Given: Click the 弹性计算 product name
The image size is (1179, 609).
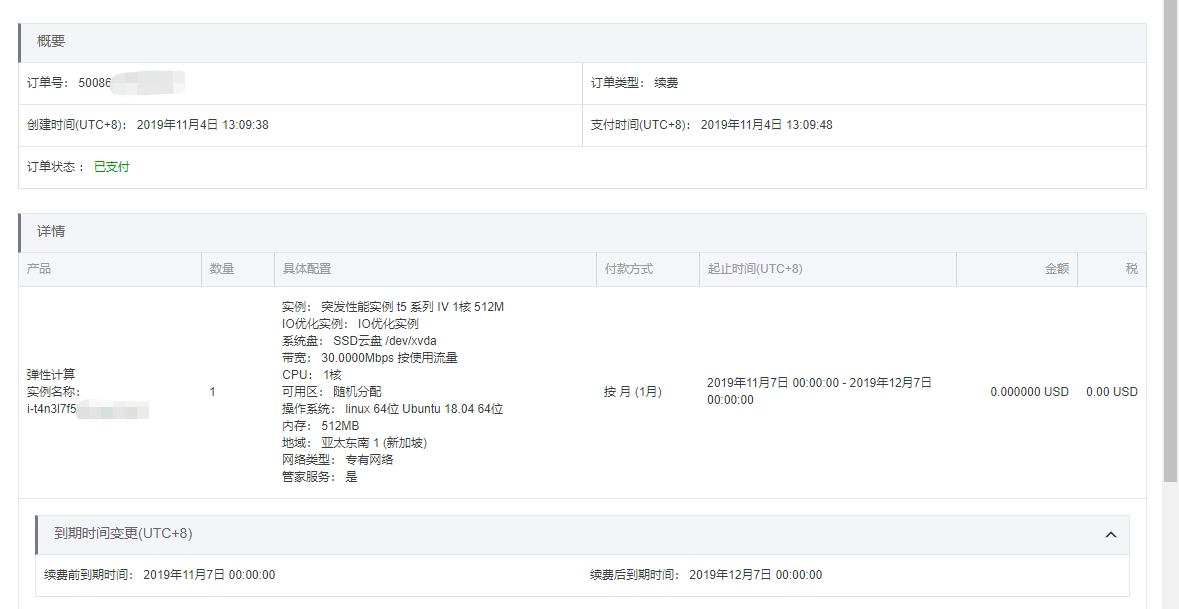Looking at the screenshot, I should tap(51, 374).
